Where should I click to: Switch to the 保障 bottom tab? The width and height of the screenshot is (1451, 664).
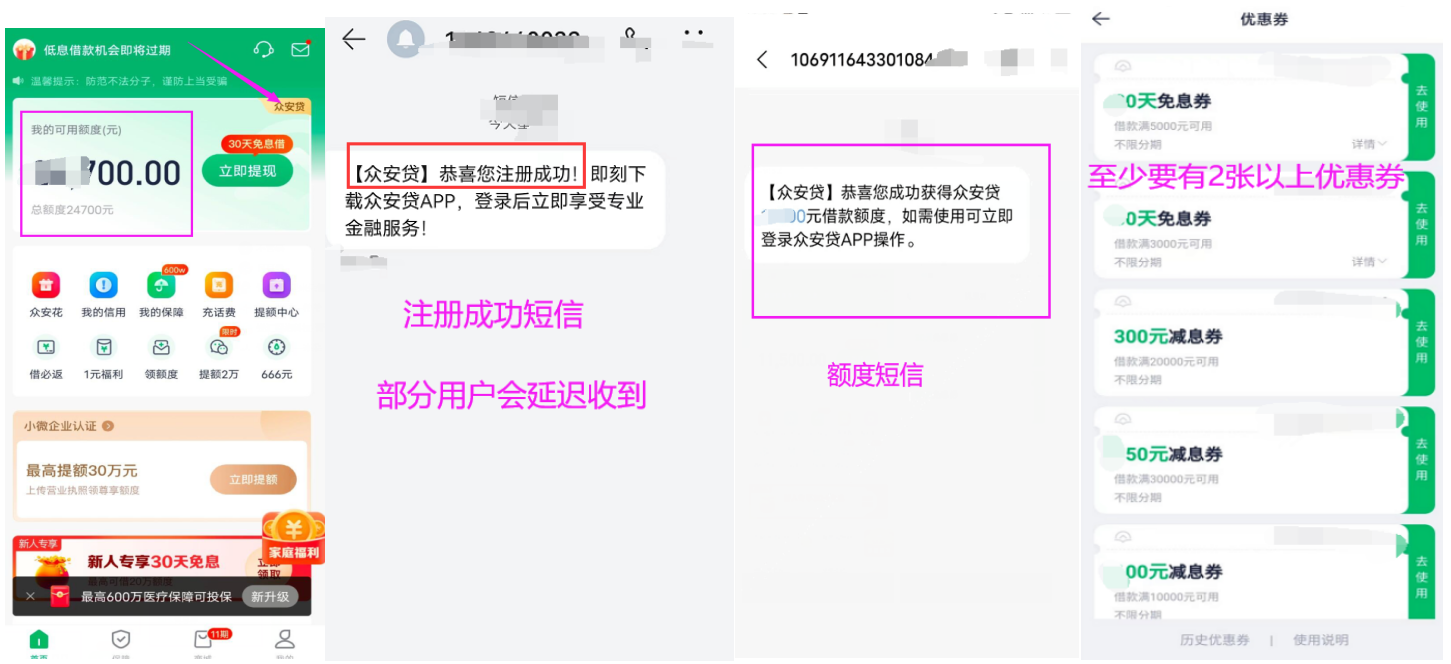click(x=120, y=643)
